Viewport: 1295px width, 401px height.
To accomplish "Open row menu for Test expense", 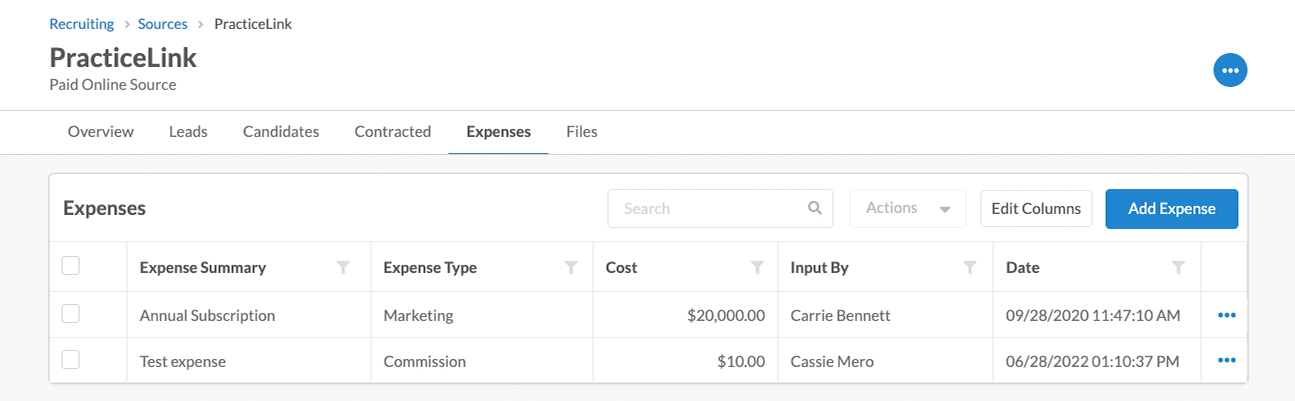I will pyautogui.click(x=1227, y=360).
